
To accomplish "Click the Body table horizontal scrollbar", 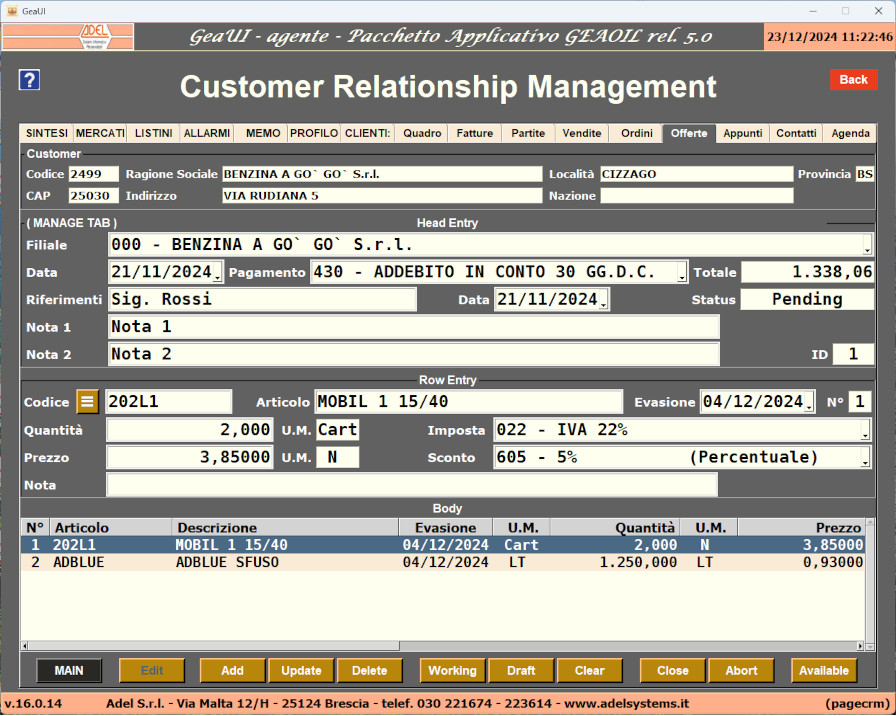I will pos(443,646).
